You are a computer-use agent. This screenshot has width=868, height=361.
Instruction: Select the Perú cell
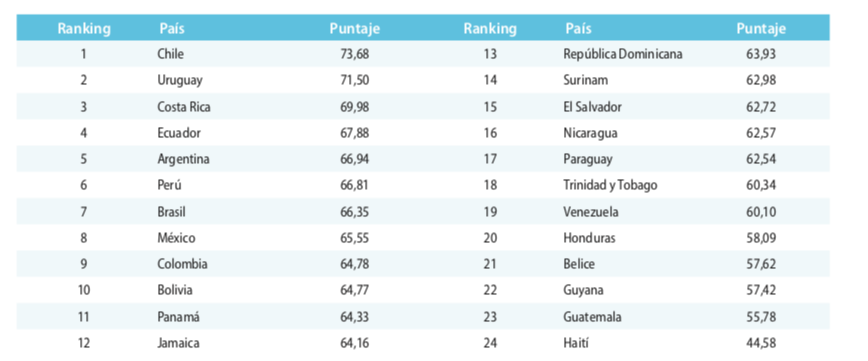point(169,185)
